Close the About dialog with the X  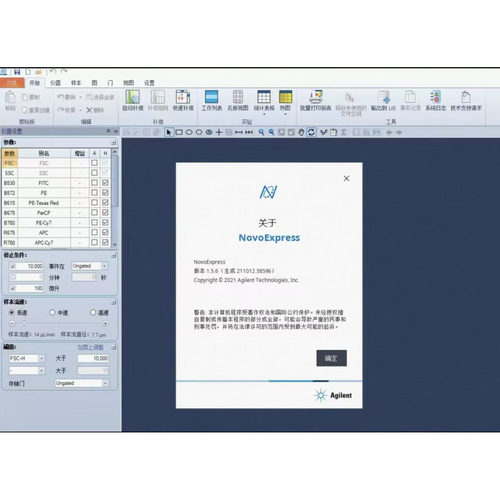click(x=347, y=178)
